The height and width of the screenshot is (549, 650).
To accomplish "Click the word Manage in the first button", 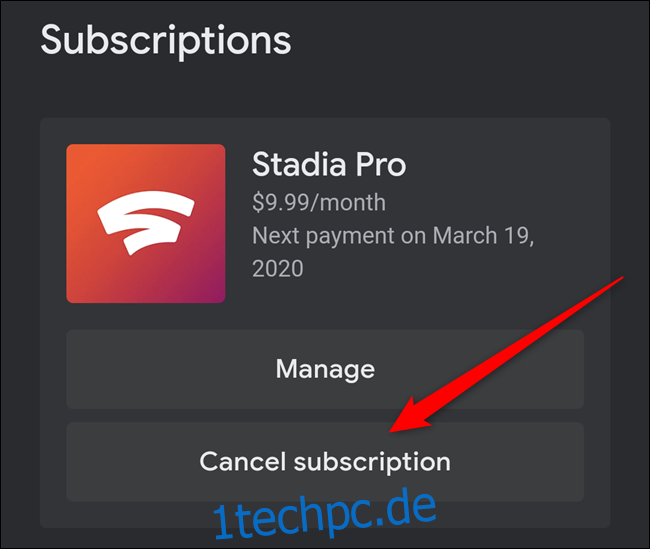I will 325,369.
